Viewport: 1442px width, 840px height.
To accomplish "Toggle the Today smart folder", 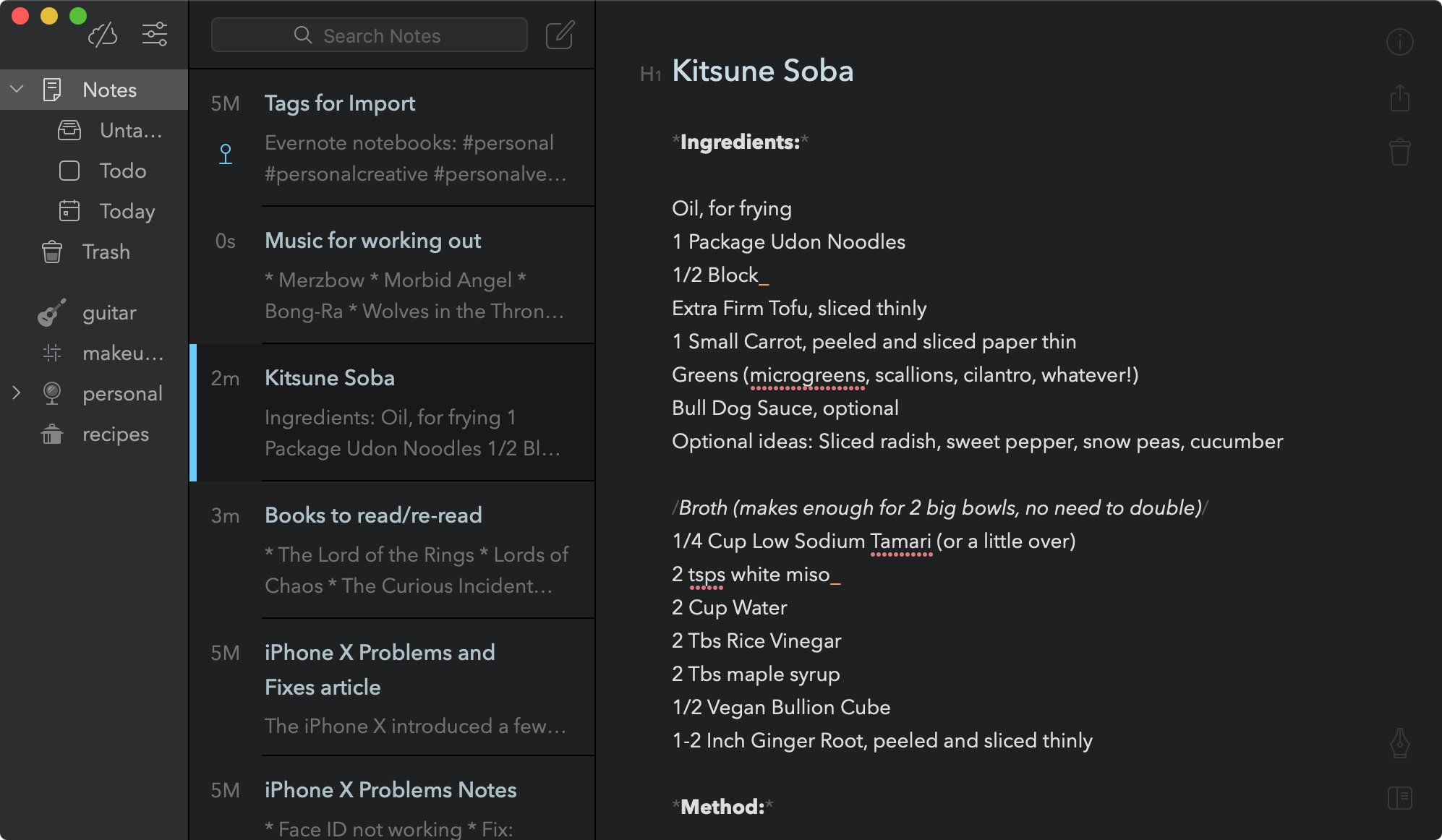I will coord(127,211).
